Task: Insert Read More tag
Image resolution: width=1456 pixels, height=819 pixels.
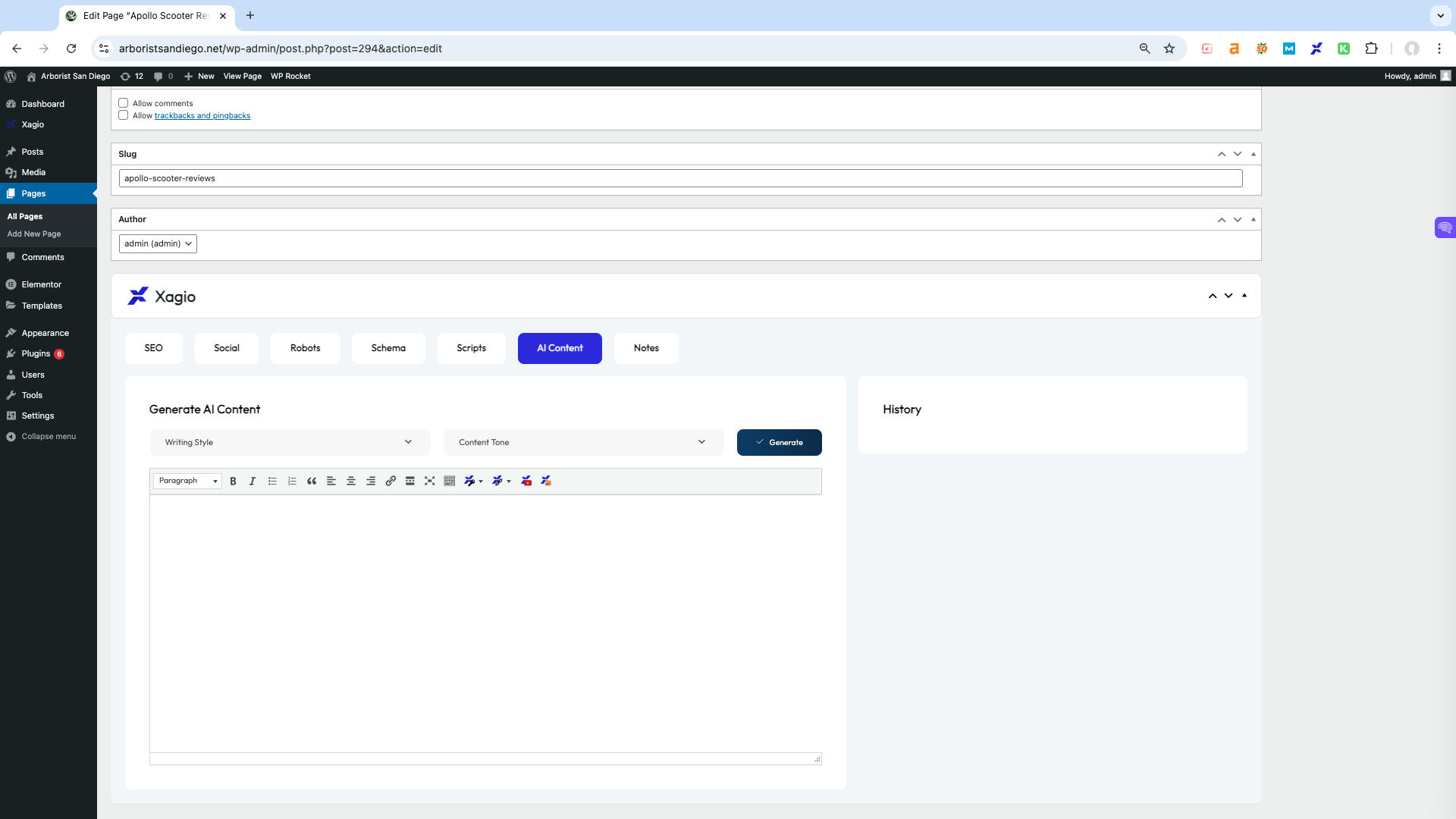Action: [410, 481]
